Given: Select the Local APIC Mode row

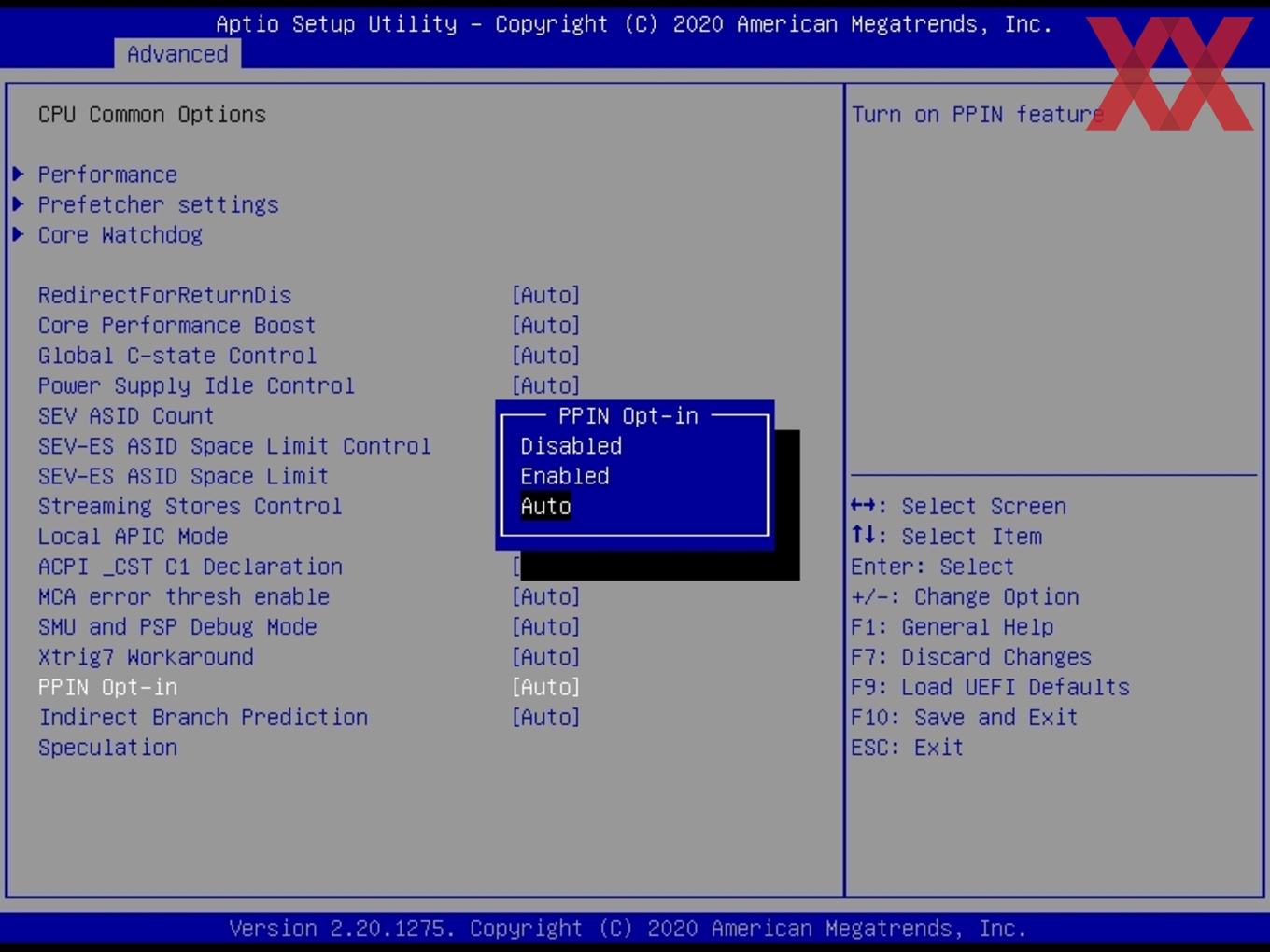Looking at the screenshot, I should [133, 537].
